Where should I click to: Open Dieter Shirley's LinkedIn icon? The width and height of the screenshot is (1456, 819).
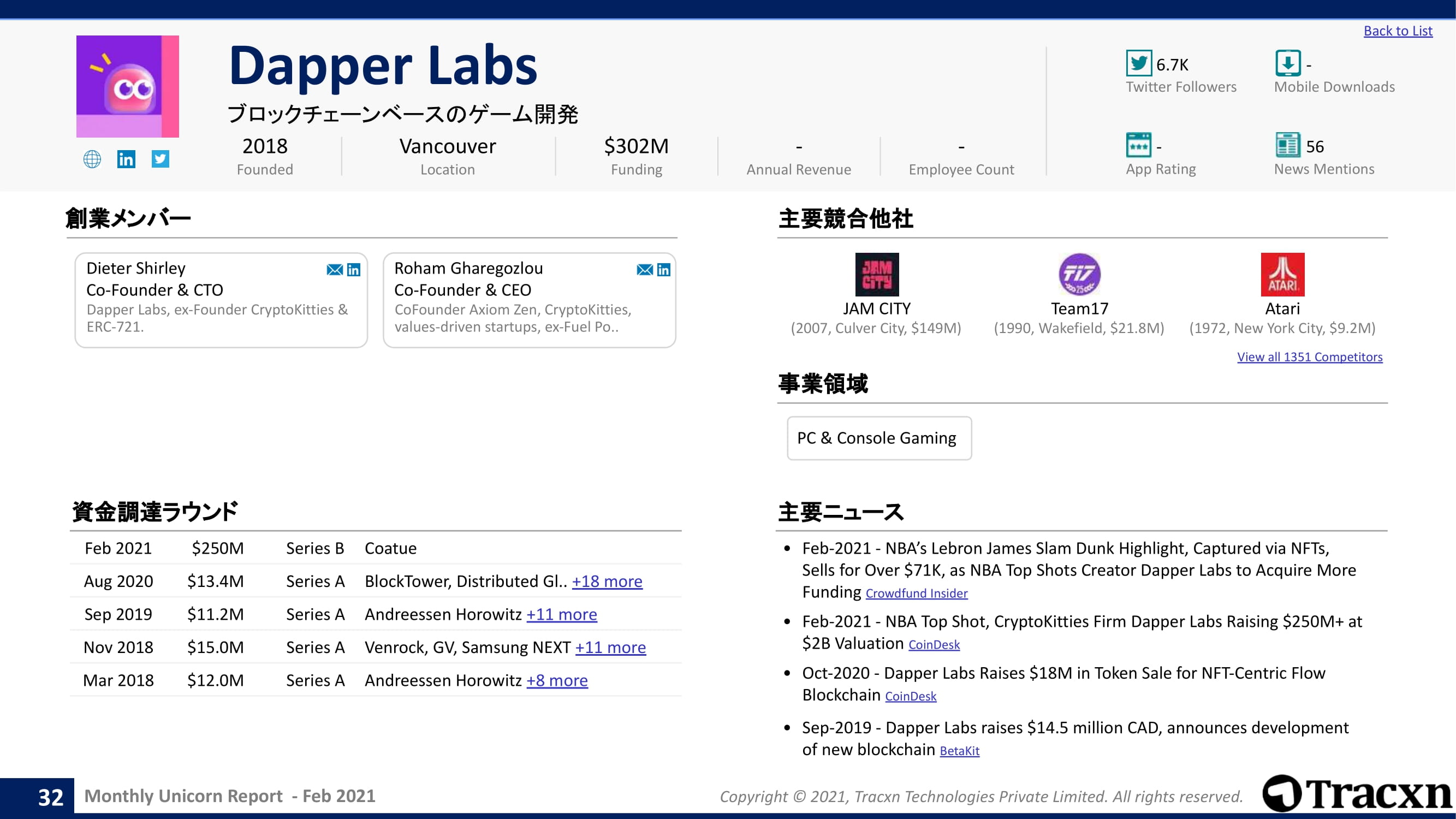point(354,270)
